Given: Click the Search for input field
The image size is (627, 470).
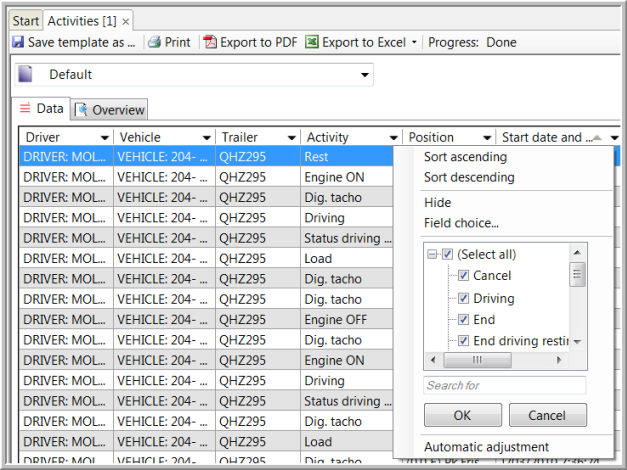Looking at the screenshot, I should point(504,385).
